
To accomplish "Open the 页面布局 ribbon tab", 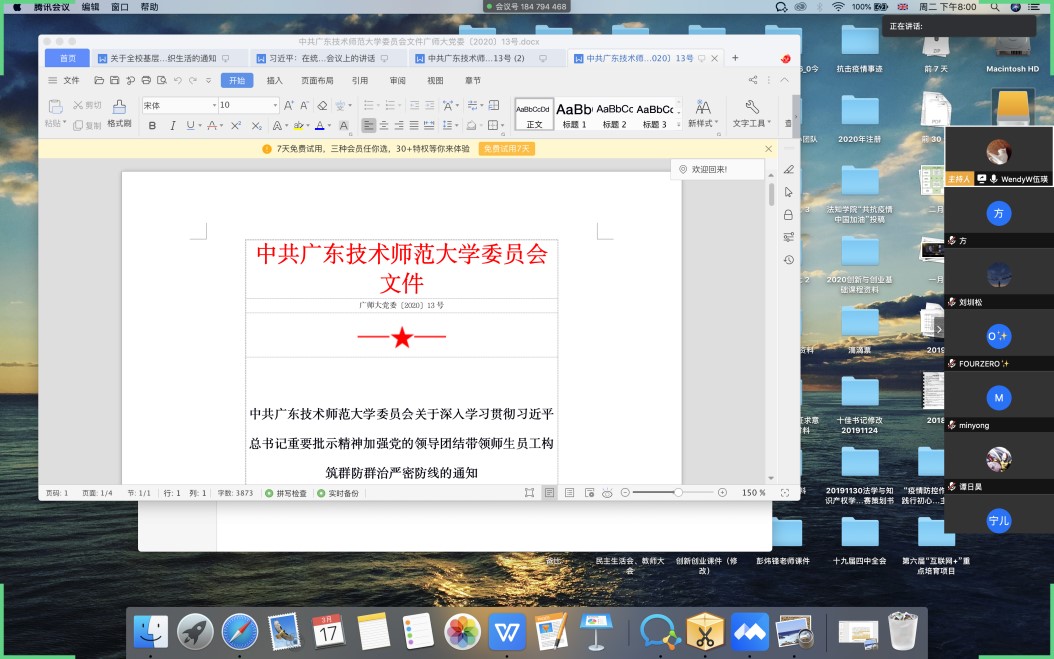I will click(317, 81).
